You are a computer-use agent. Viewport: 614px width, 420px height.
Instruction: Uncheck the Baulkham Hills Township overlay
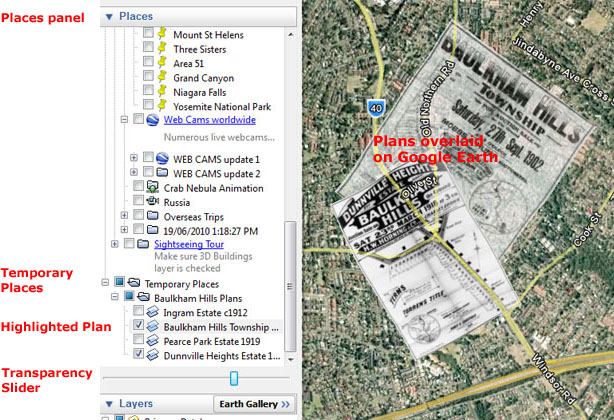click(138, 324)
